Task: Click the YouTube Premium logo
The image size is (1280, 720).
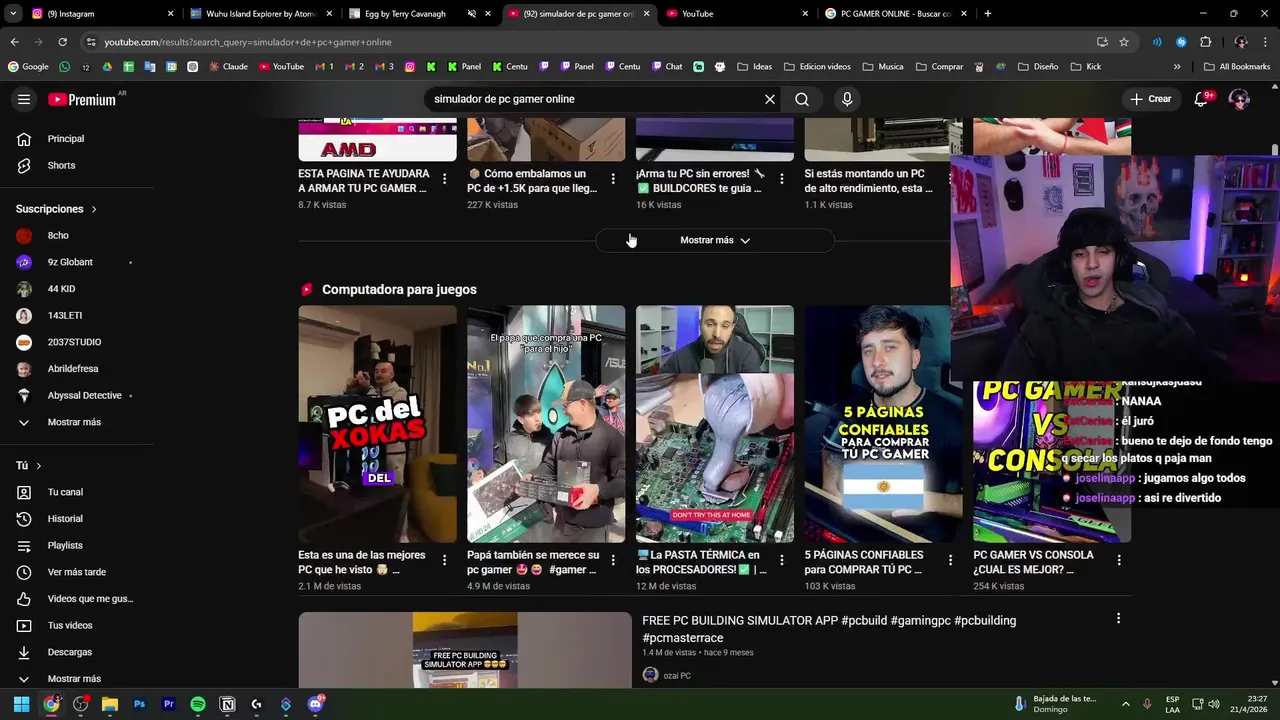Action: pyautogui.click(x=82, y=99)
